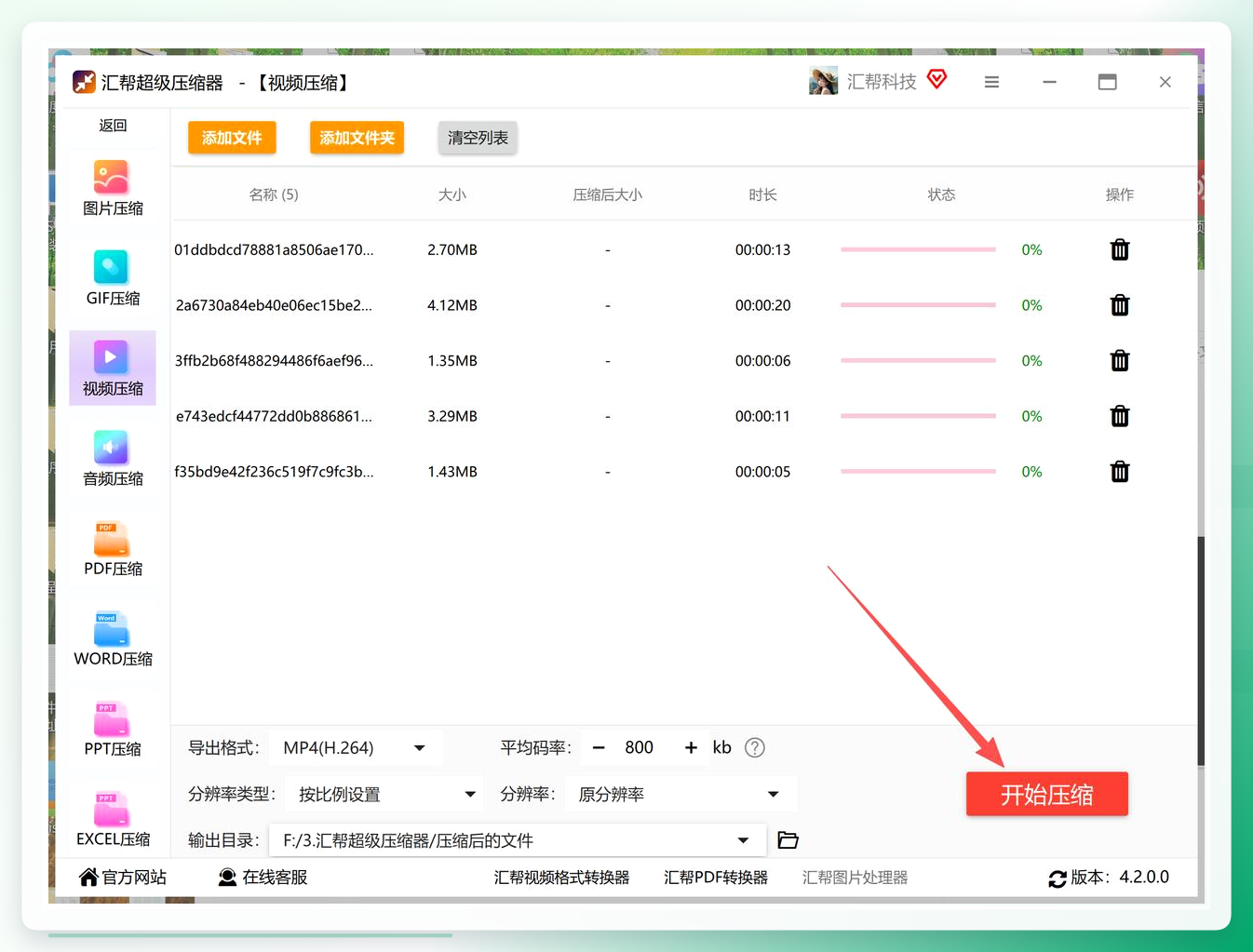
Task: Click 添加文件 to add files
Action: click(x=232, y=138)
